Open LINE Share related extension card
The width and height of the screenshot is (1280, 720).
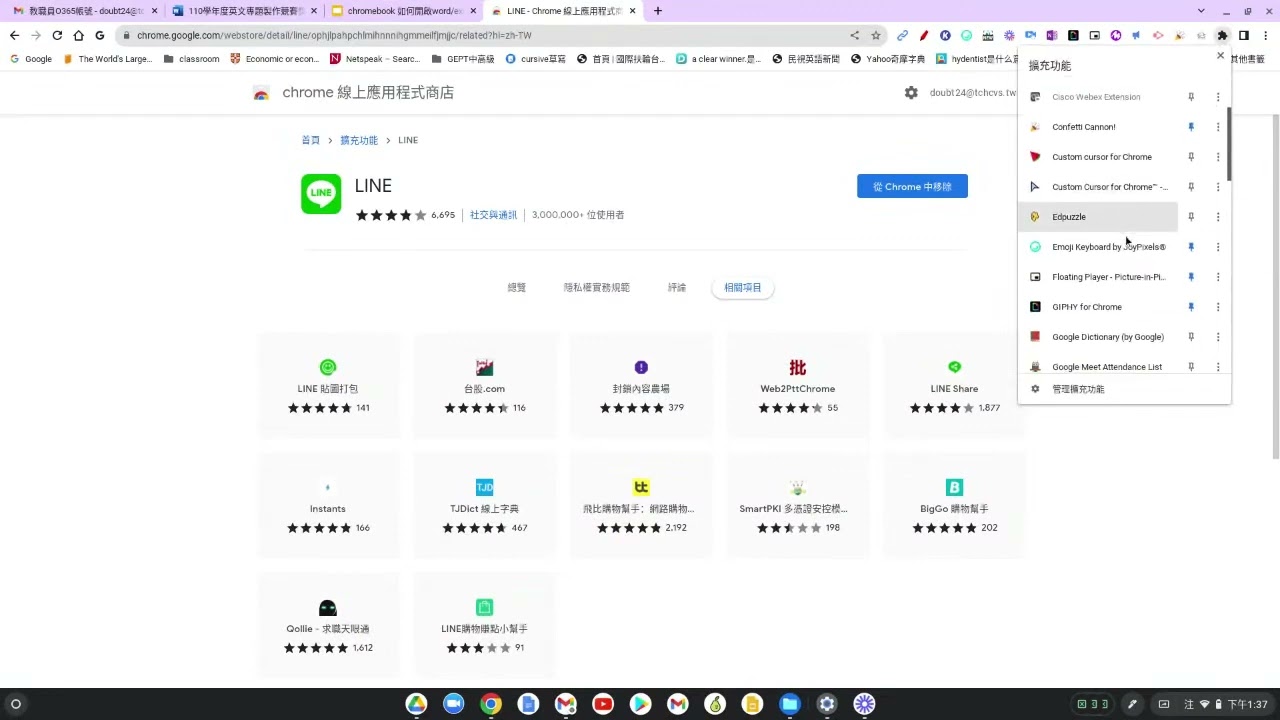pos(954,387)
